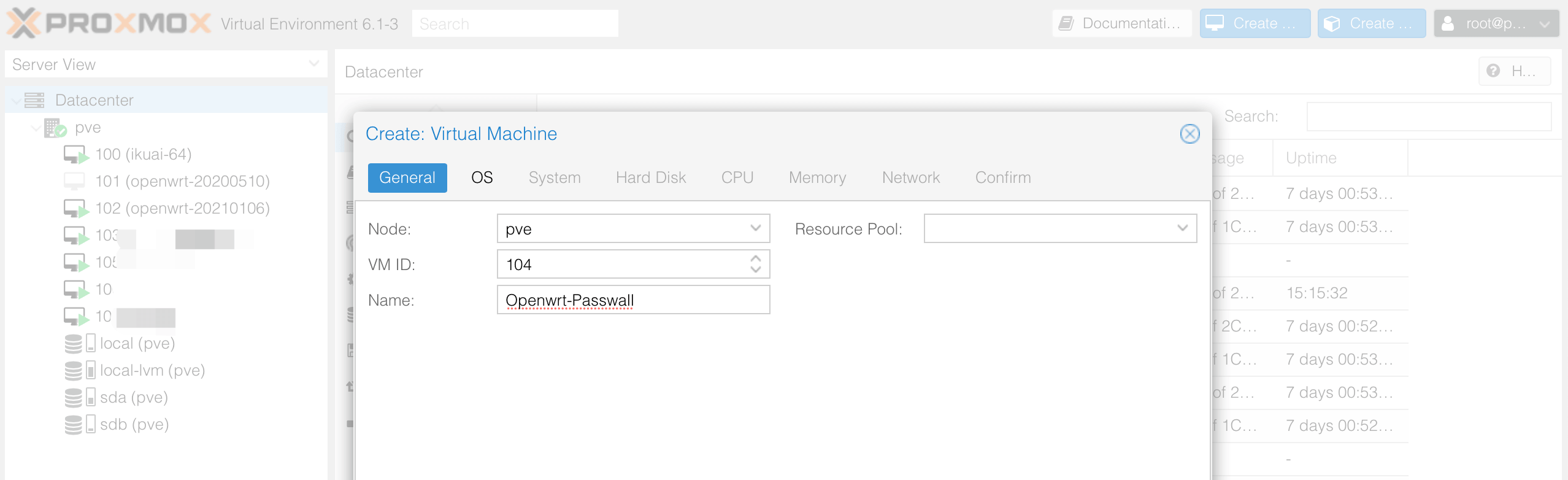Image resolution: width=1568 pixels, height=480 pixels.
Task: Click the Datacenter server rack icon
Action: [34, 100]
